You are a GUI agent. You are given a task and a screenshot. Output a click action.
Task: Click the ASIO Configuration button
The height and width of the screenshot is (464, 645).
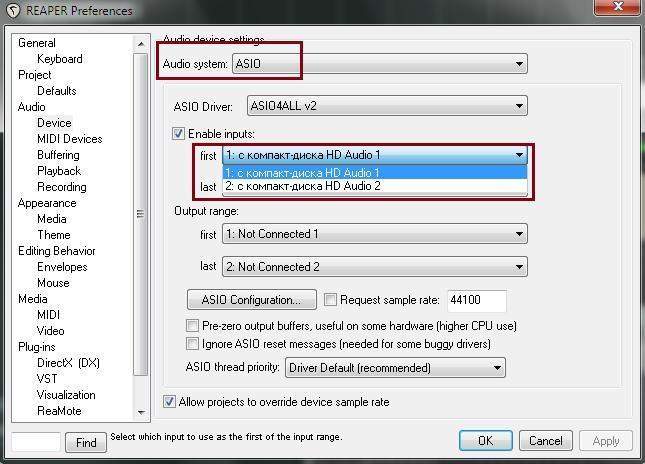pos(252,300)
